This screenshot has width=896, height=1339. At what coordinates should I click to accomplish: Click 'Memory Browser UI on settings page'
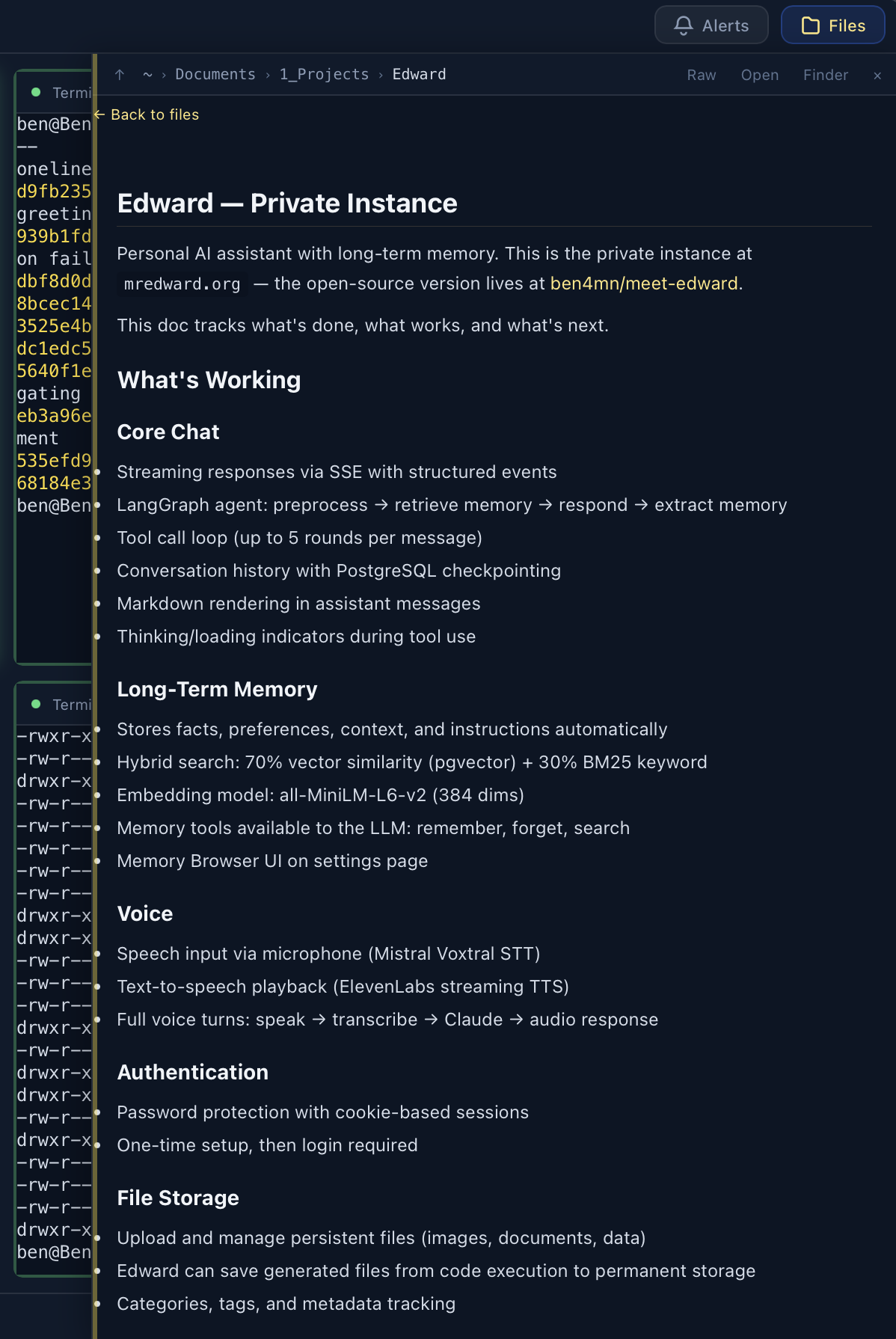coord(272,861)
